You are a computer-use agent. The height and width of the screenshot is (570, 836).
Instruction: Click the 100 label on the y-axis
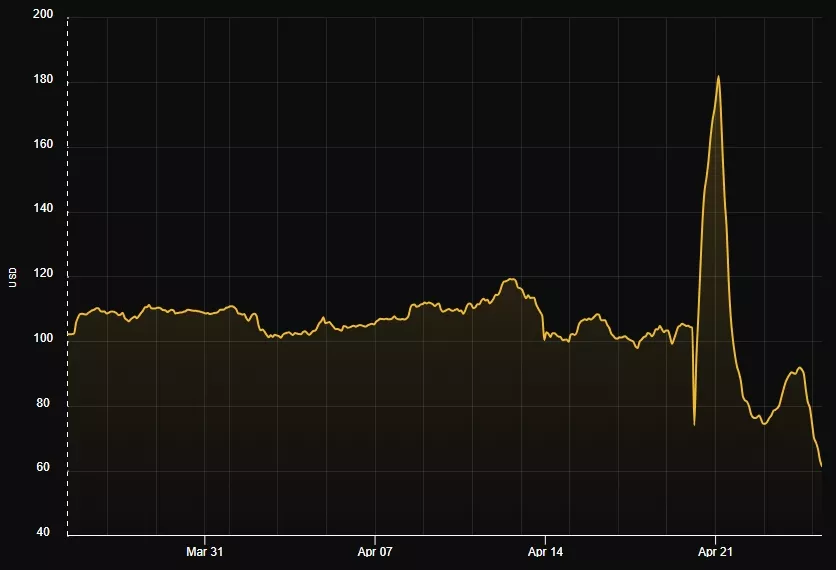tap(43, 338)
